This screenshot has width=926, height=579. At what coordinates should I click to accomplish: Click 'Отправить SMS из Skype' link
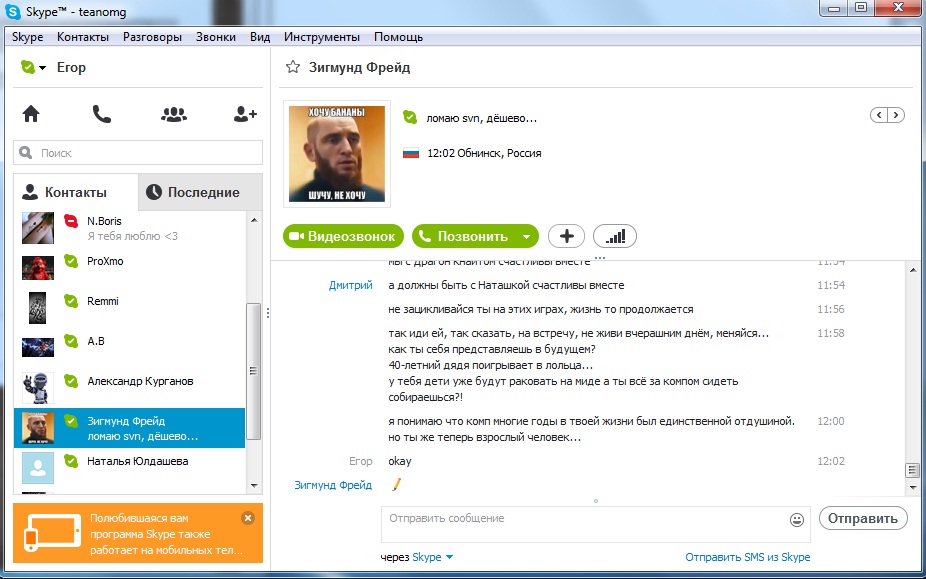point(748,557)
